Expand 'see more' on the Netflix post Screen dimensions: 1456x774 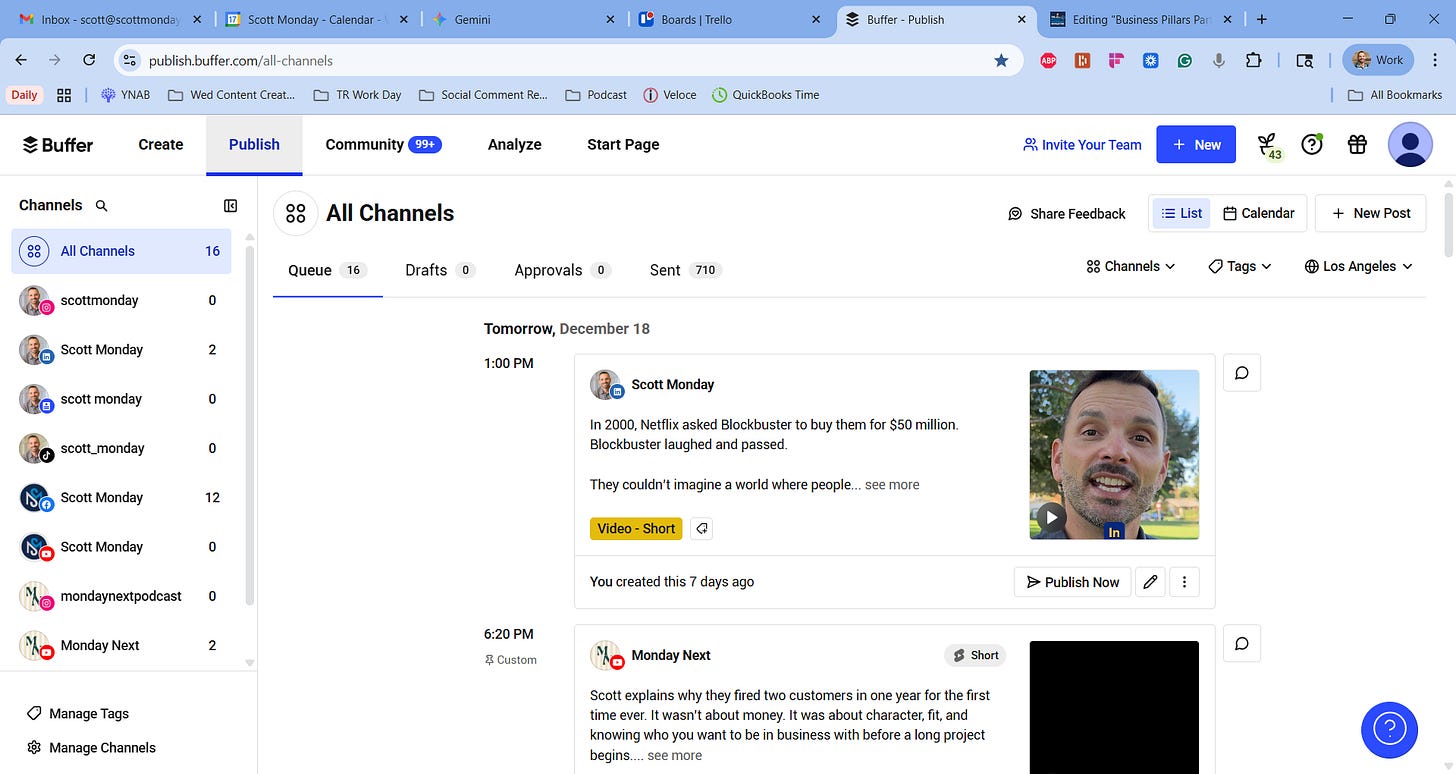pos(892,485)
